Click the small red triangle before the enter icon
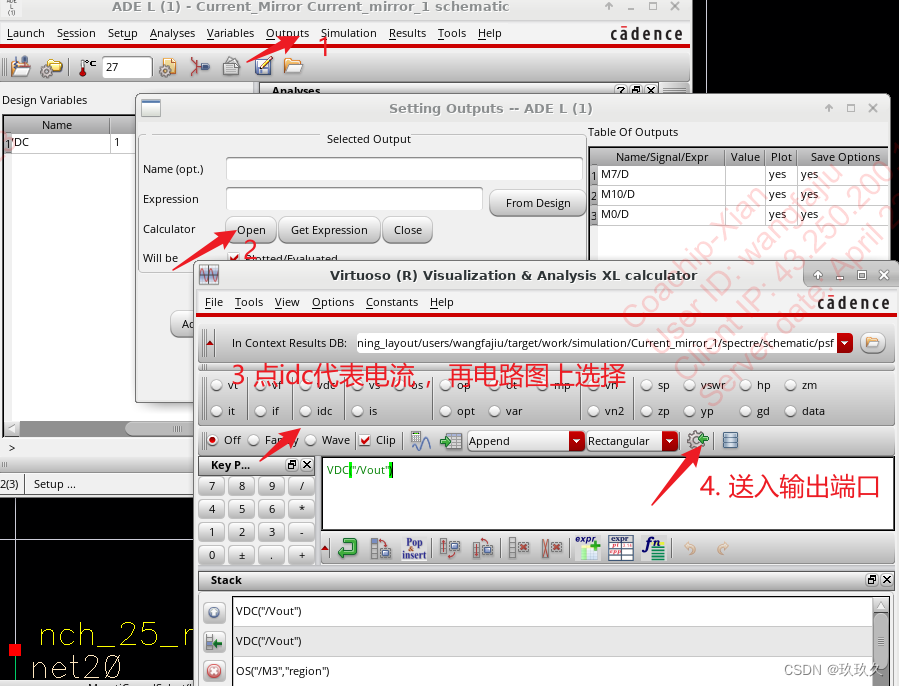This screenshot has width=899, height=686. (x=325, y=549)
